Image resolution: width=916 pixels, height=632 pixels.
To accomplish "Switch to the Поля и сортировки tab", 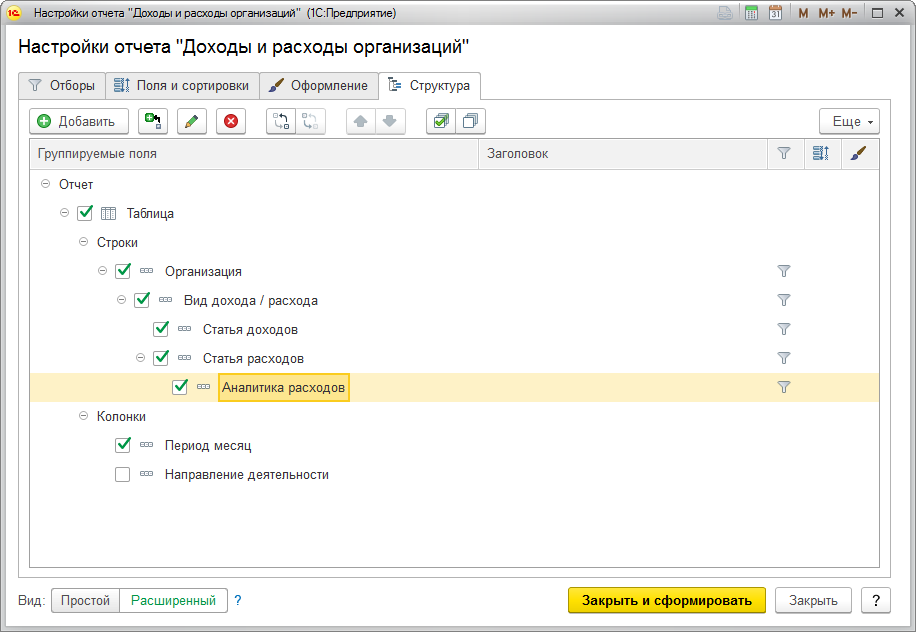I will (x=182, y=86).
